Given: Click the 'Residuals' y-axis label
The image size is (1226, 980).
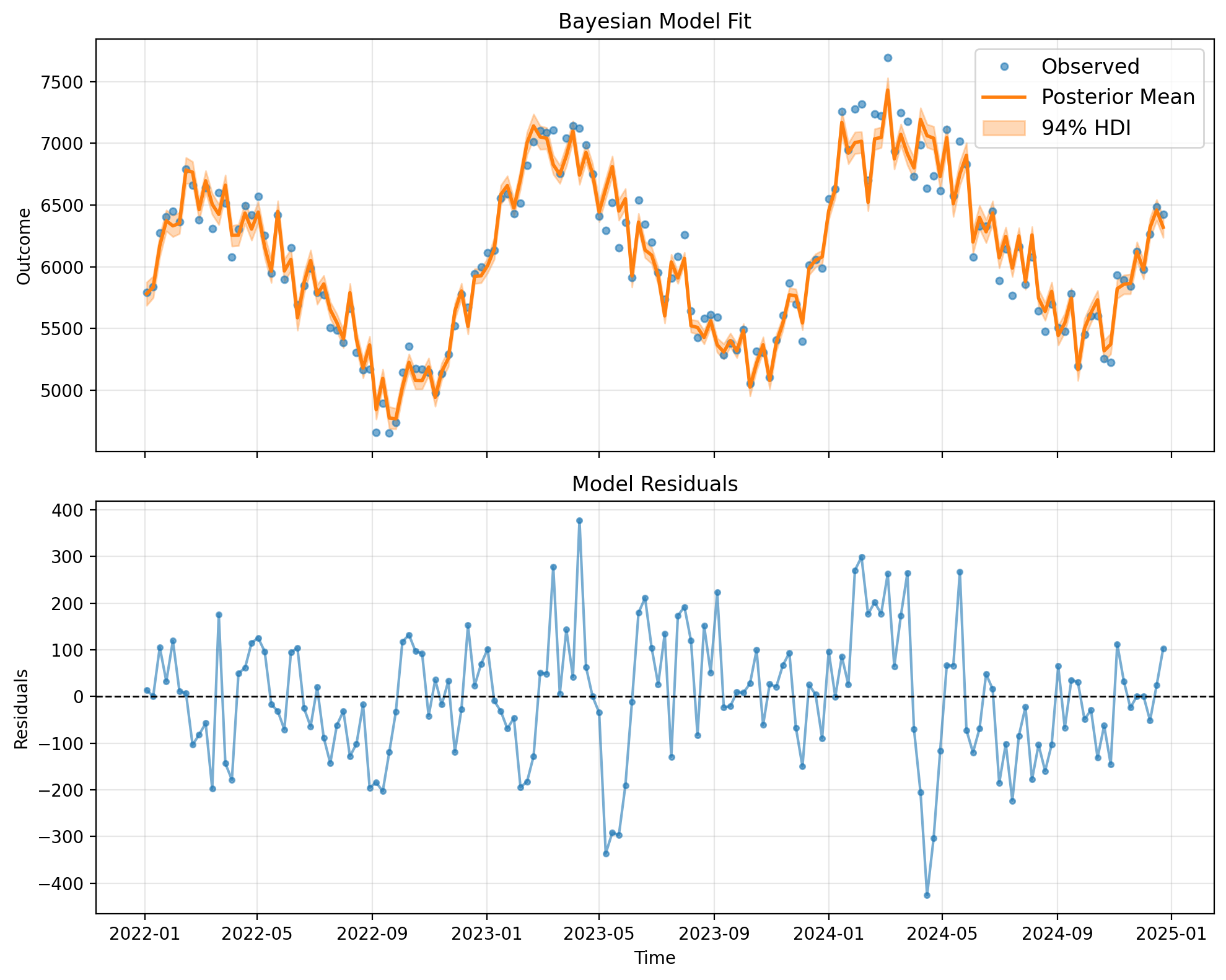Looking at the screenshot, I should click(22, 709).
